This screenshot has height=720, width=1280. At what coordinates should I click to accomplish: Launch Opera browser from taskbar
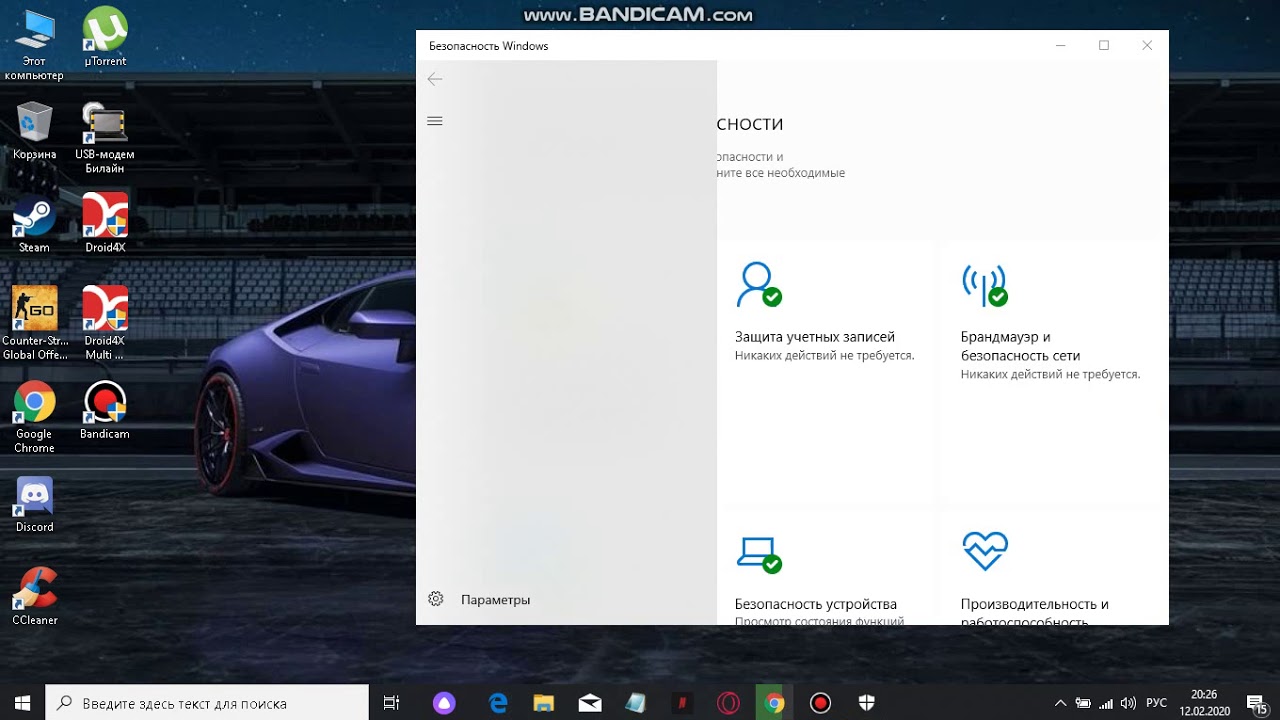pyautogui.click(x=728, y=703)
